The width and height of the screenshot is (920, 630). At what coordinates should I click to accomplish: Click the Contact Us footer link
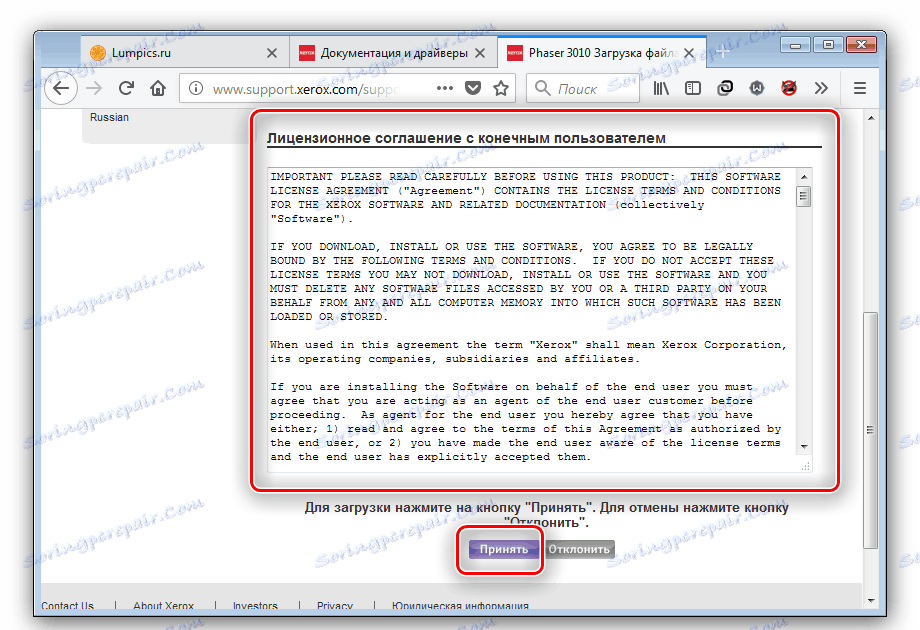point(67,605)
